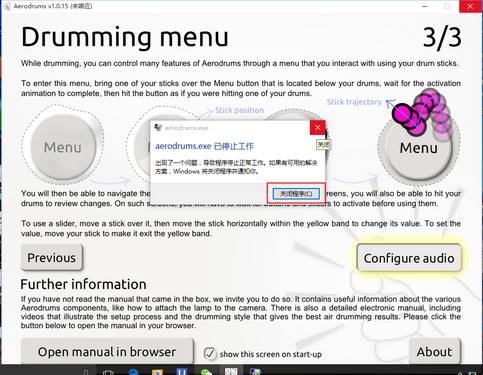
Task: Open the Configure audio screen
Action: tap(409, 258)
